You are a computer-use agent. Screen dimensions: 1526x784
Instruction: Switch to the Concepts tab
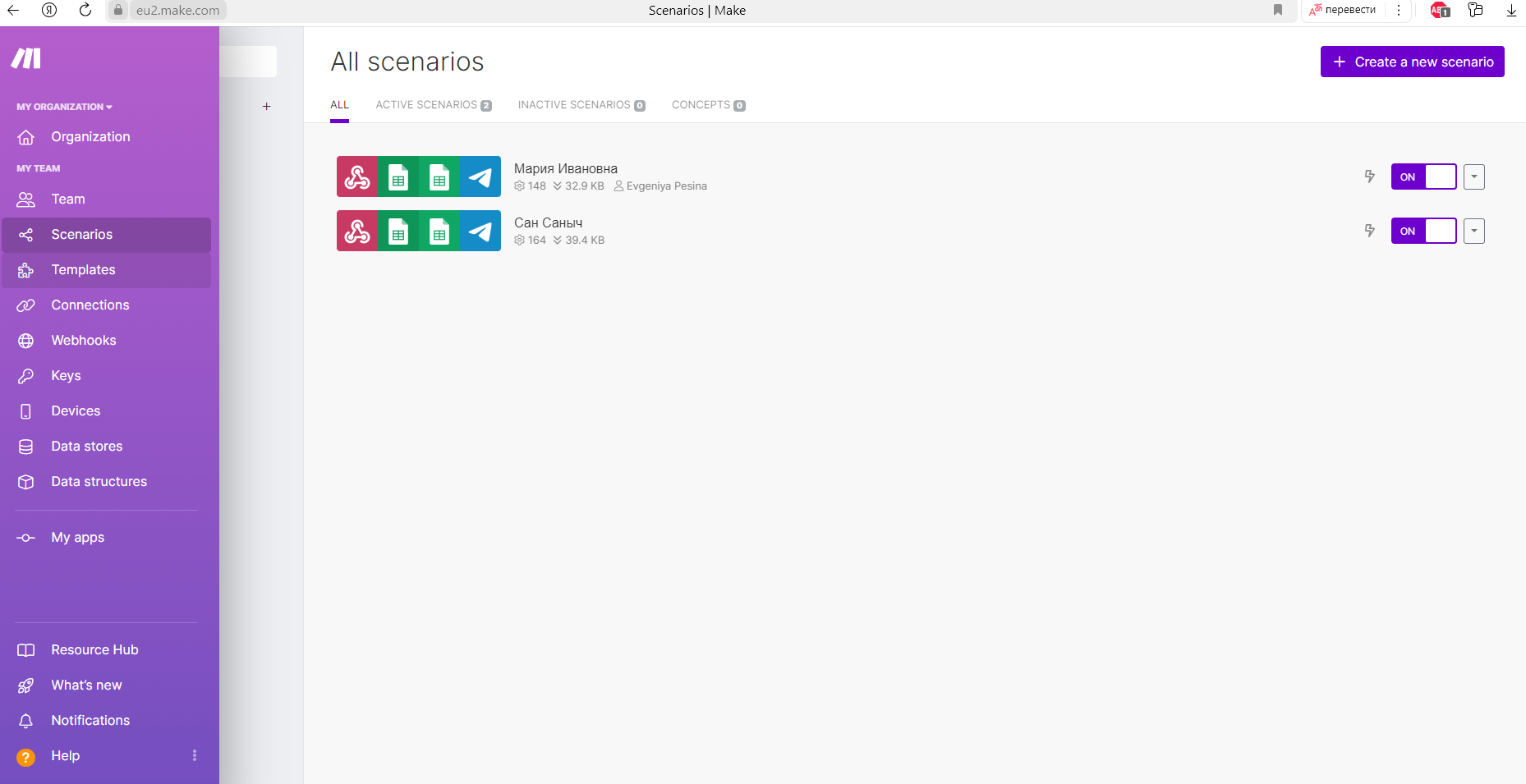(x=709, y=105)
